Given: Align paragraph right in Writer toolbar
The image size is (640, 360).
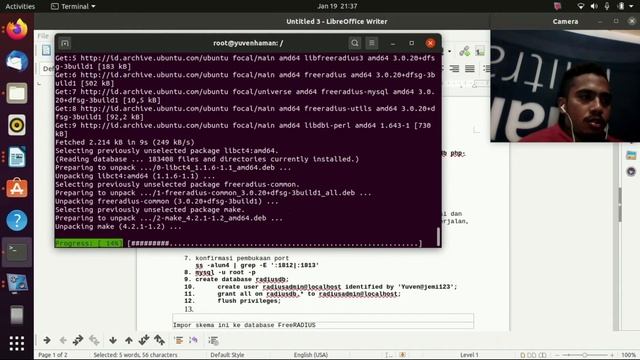Looking at the screenshot, I should coord(454,69).
